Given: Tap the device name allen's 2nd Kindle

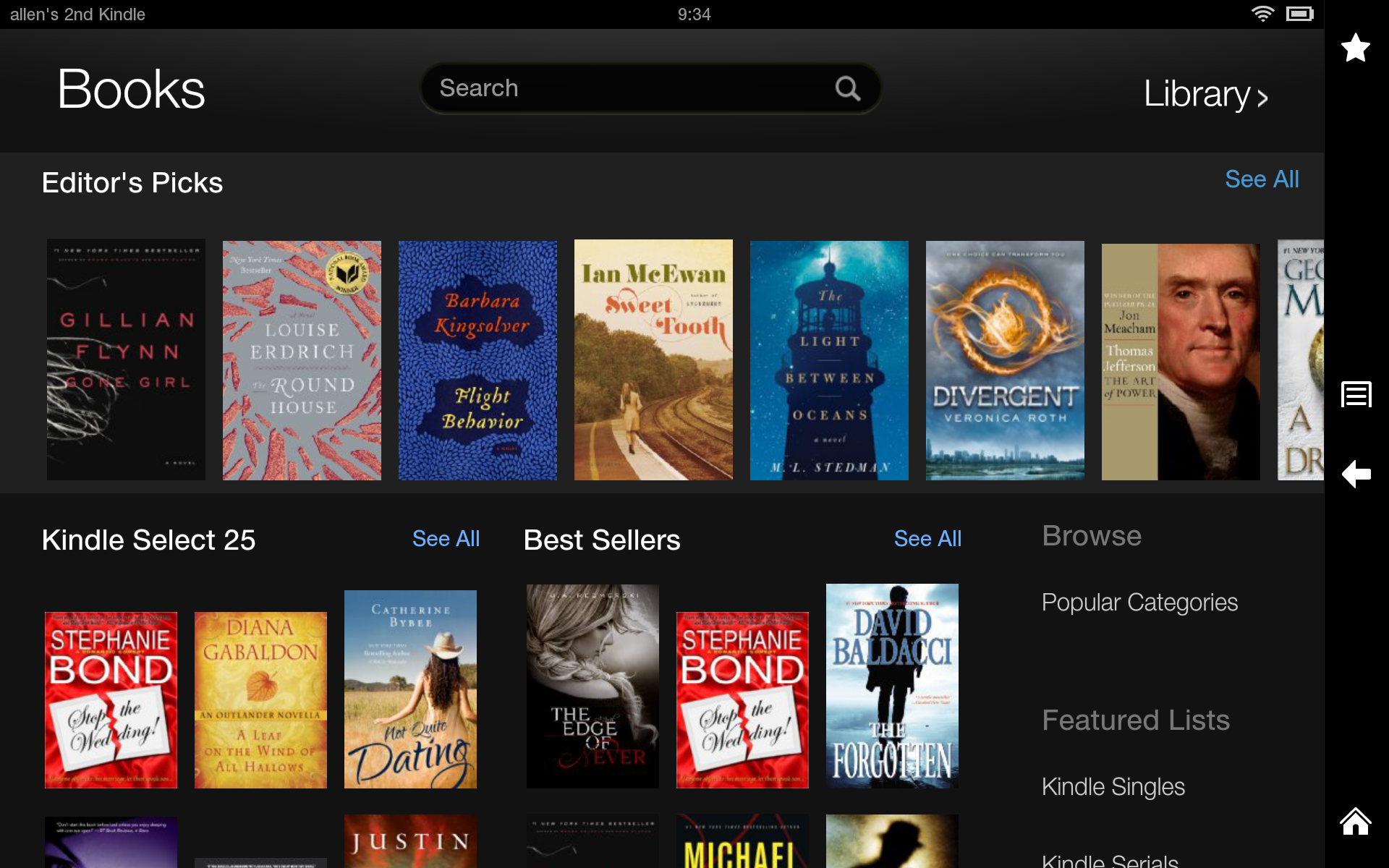Looking at the screenshot, I should tap(77, 14).
